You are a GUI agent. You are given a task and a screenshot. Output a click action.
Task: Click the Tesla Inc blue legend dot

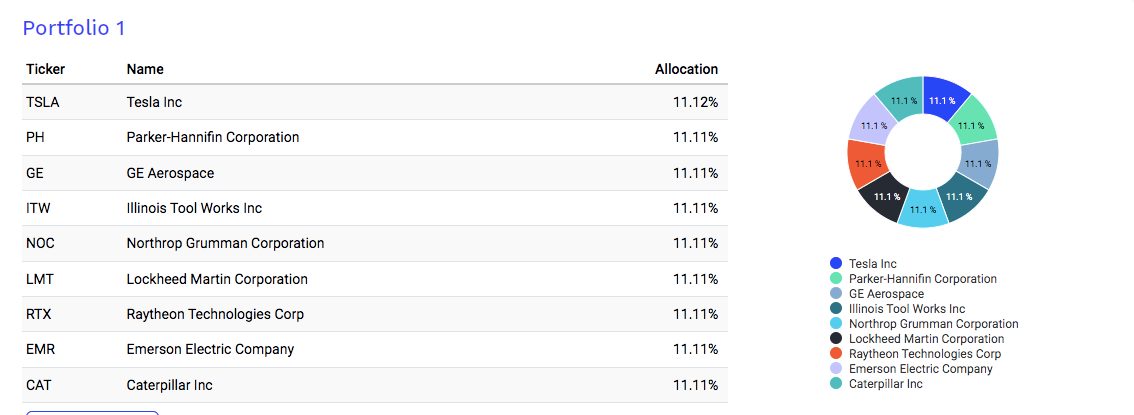[836, 264]
